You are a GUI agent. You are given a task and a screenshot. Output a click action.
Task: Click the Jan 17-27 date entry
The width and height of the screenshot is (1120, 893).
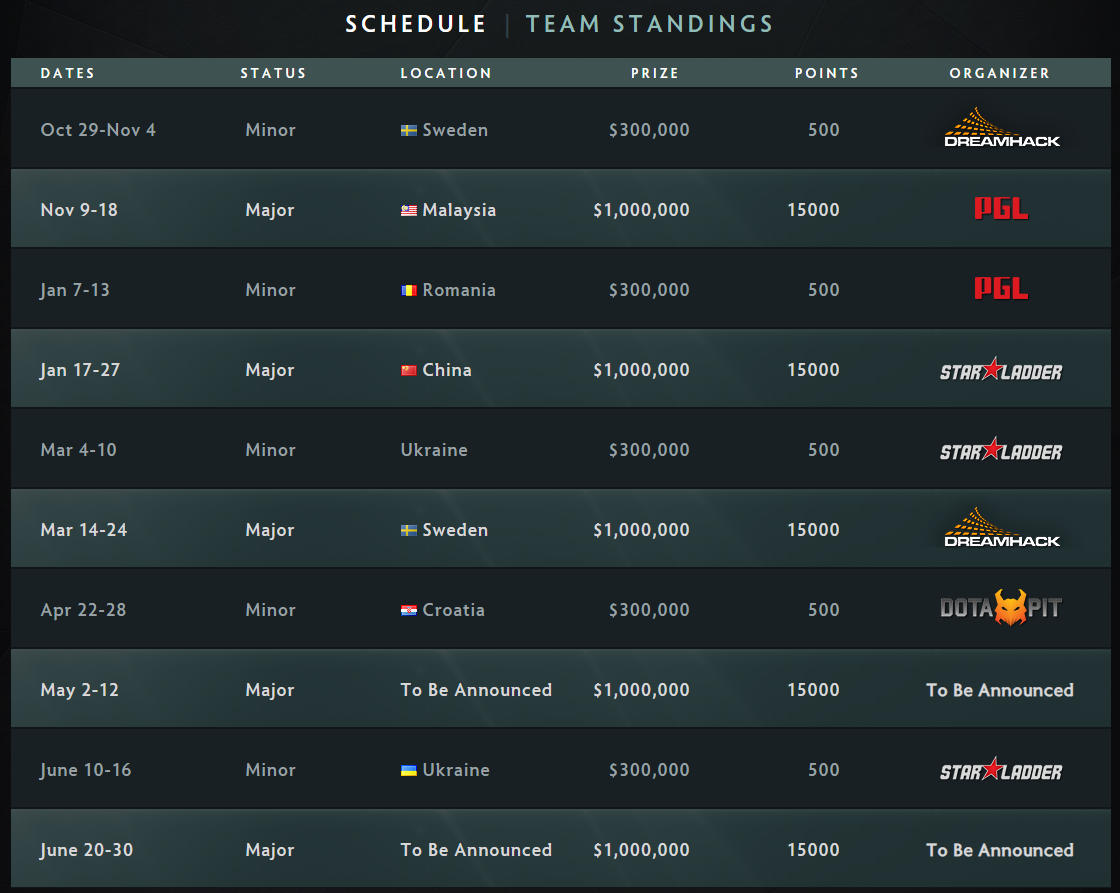[x=80, y=370]
